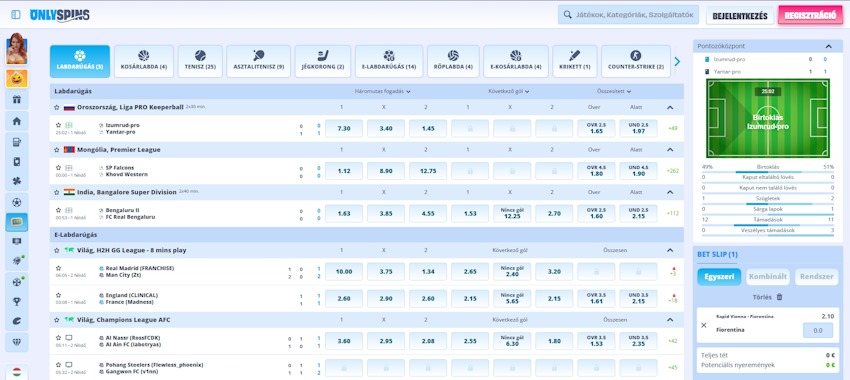
Task: Open live stream icon for Pohang Steelers match
Action: [69, 365]
